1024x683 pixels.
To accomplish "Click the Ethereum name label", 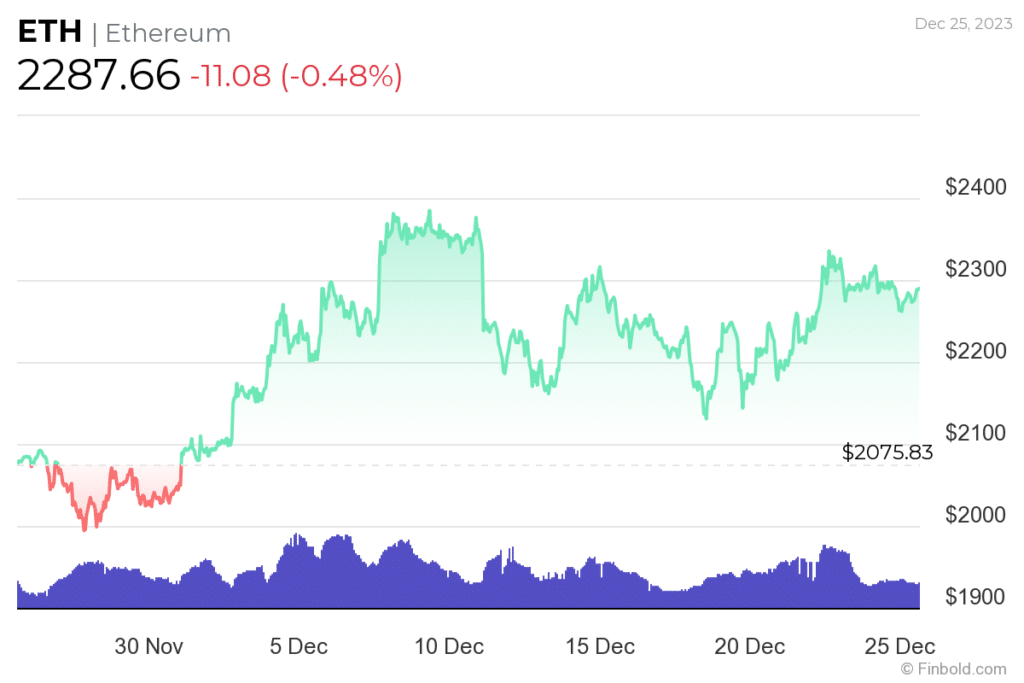I will tap(168, 34).
